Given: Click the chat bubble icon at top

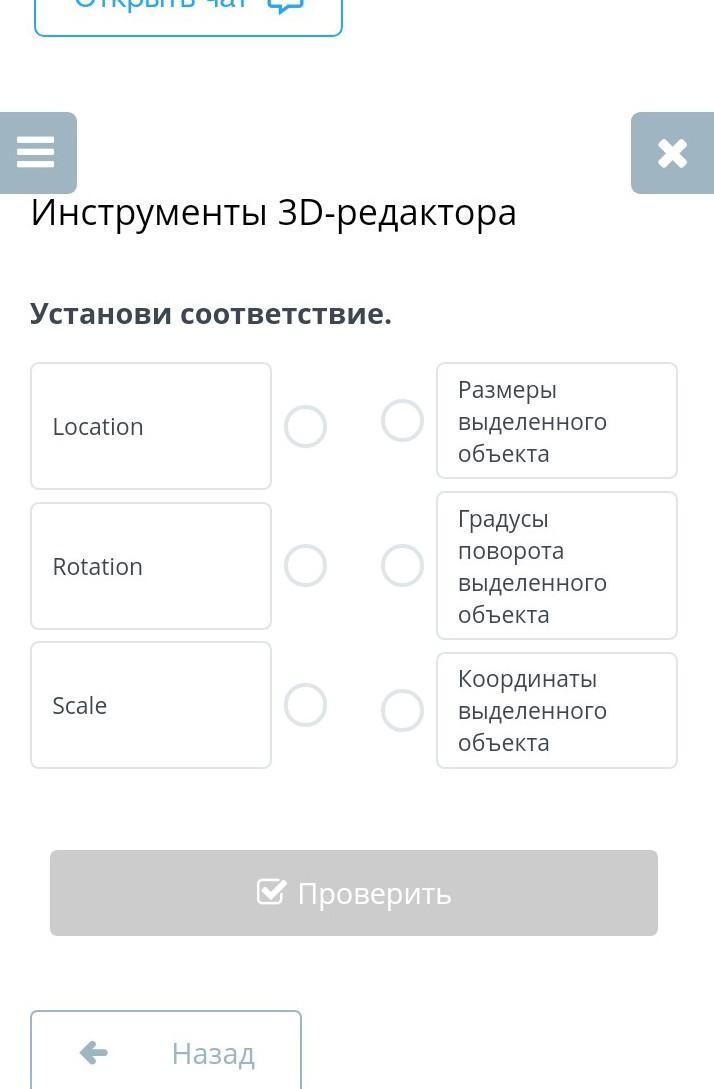Looking at the screenshot, I should coord(286,6).
